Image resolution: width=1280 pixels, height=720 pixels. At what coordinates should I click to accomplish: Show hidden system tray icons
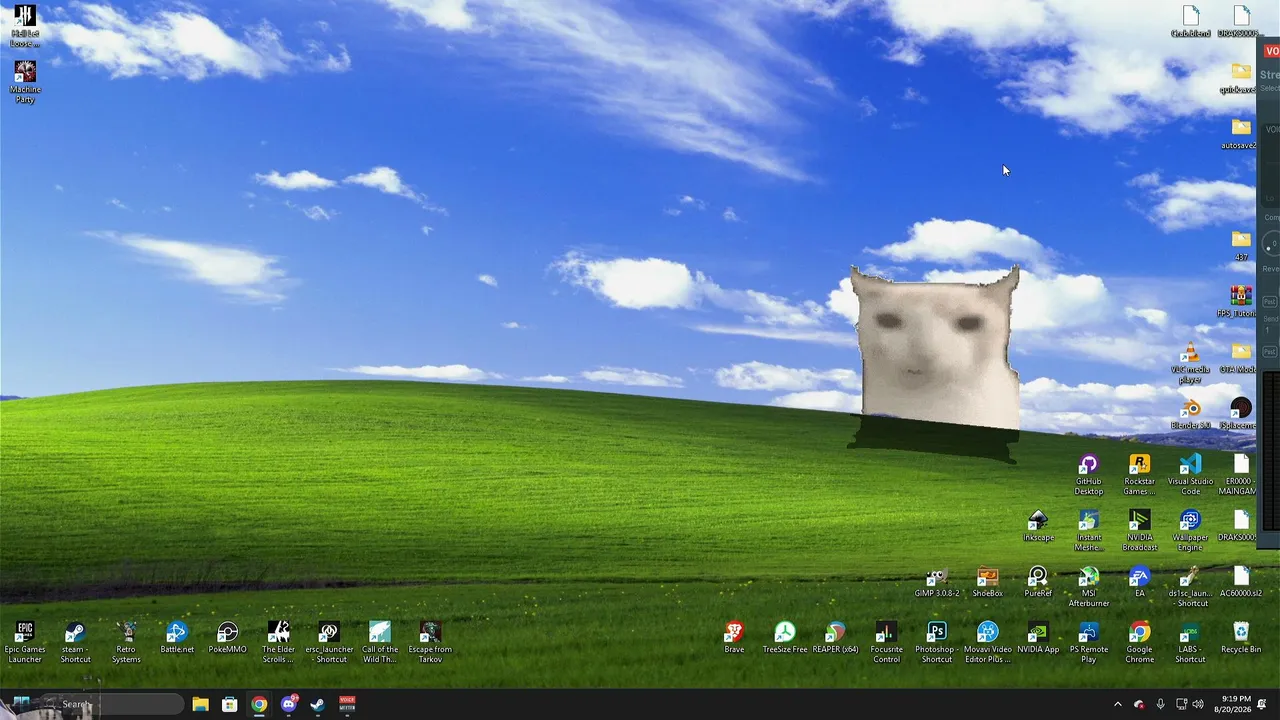1118,704
